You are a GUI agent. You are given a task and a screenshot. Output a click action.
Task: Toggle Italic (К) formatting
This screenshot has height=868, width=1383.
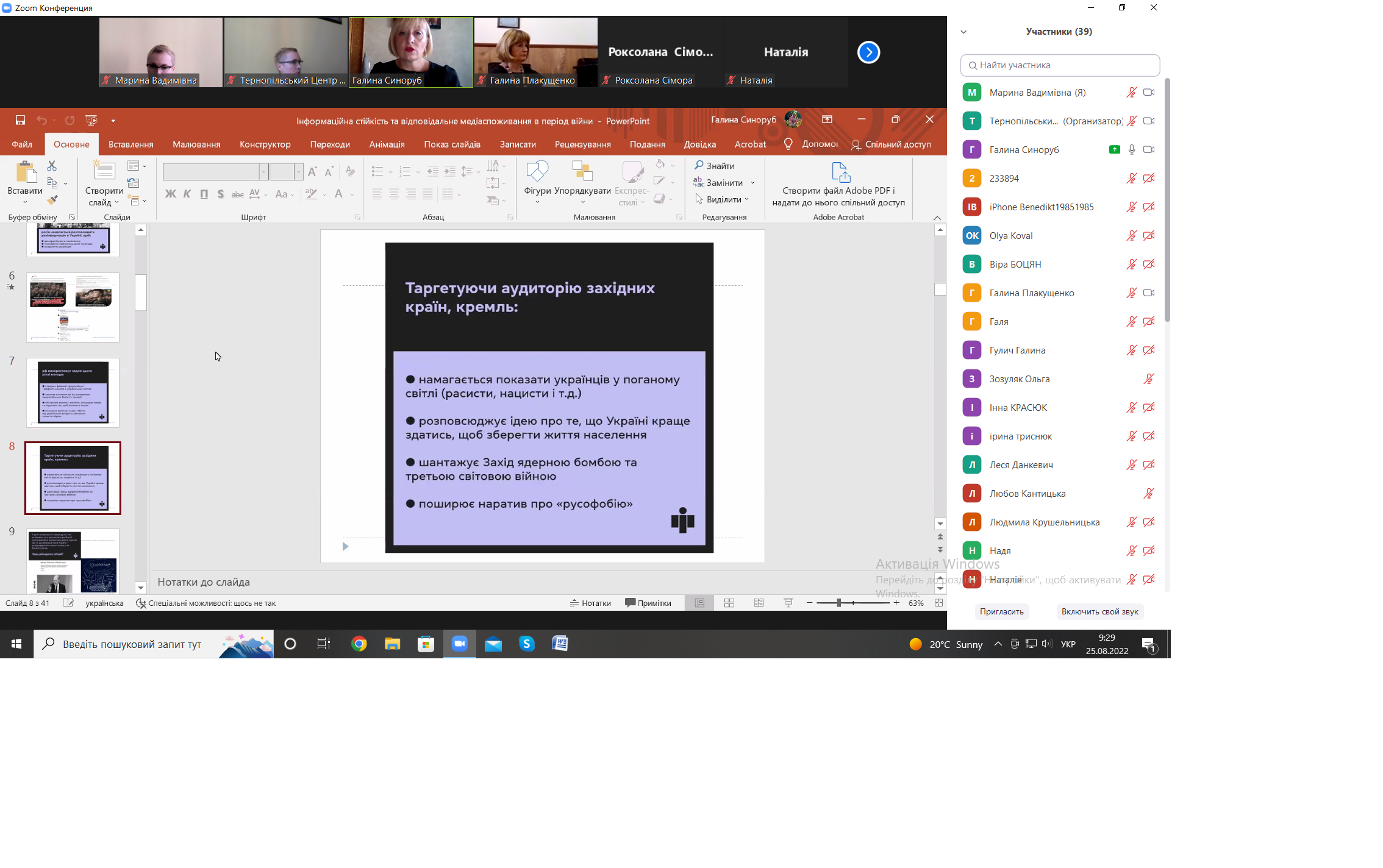point(187,194)
